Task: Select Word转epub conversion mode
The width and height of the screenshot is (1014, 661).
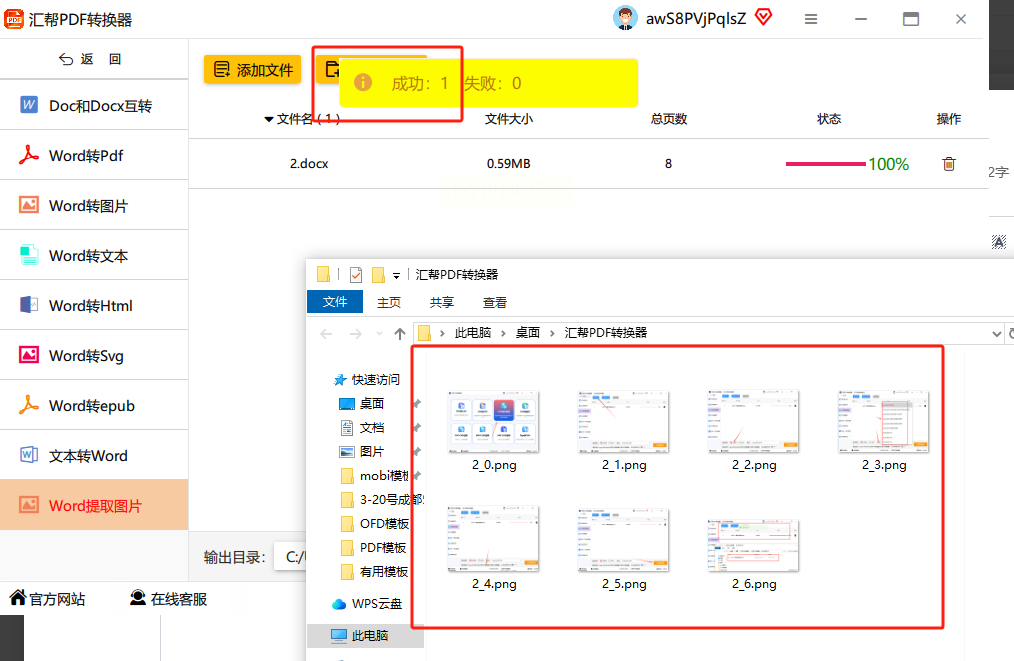Action: 94,406
